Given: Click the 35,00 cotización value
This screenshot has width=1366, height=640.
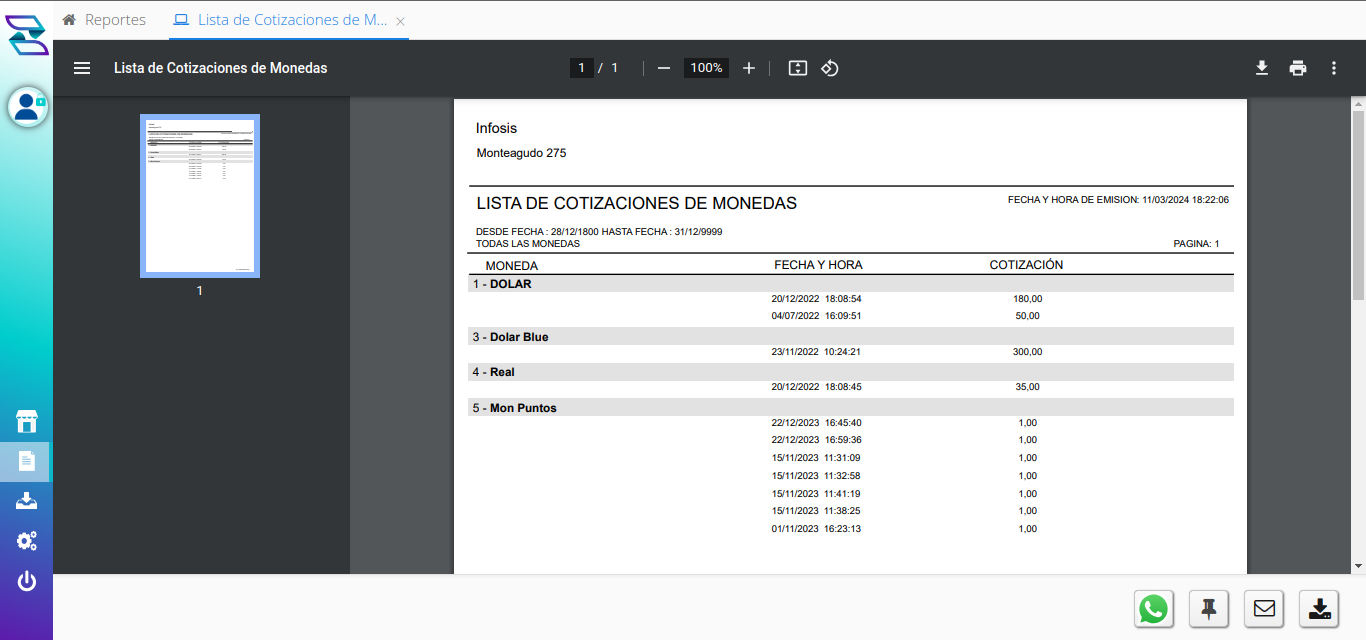Looking at the screenshot, I should pyautogui.click(x=1027, y=387).
